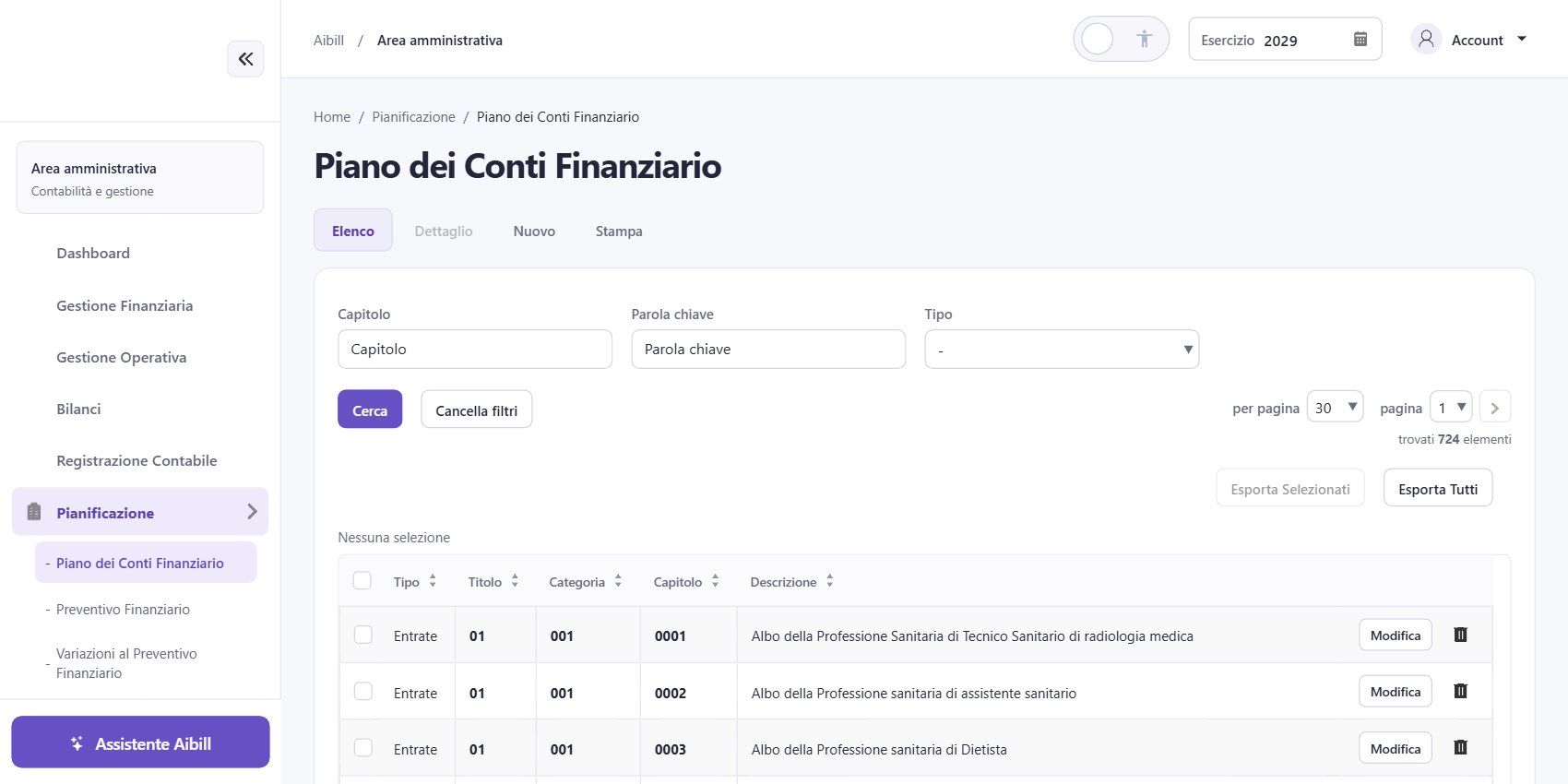Collapse the sidebar with double-chevron icon

[x=245, y=59]
